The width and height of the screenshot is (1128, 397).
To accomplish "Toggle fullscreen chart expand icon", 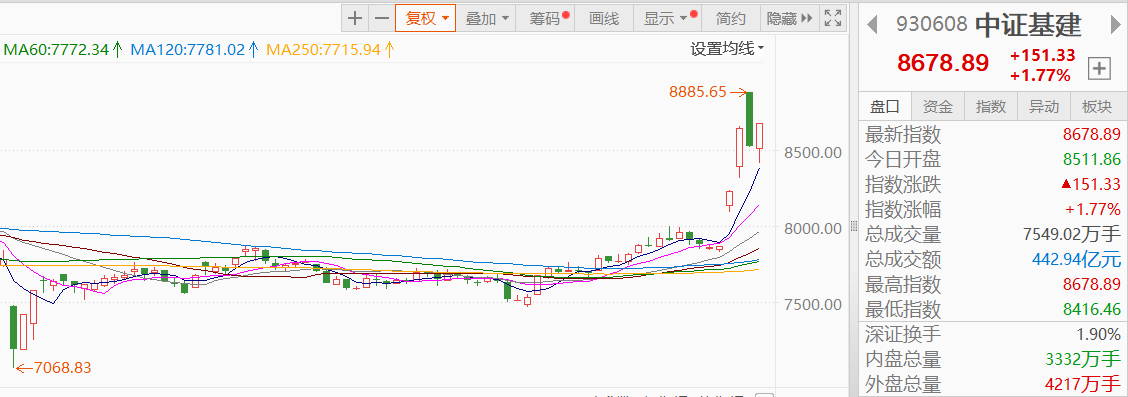I will click(x=832, y=19).
